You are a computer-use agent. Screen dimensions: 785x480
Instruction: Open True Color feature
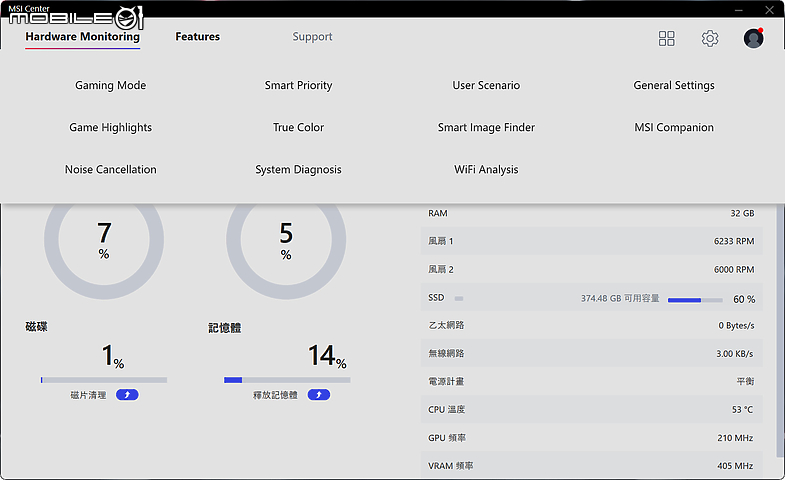click(x=298, y=127)
